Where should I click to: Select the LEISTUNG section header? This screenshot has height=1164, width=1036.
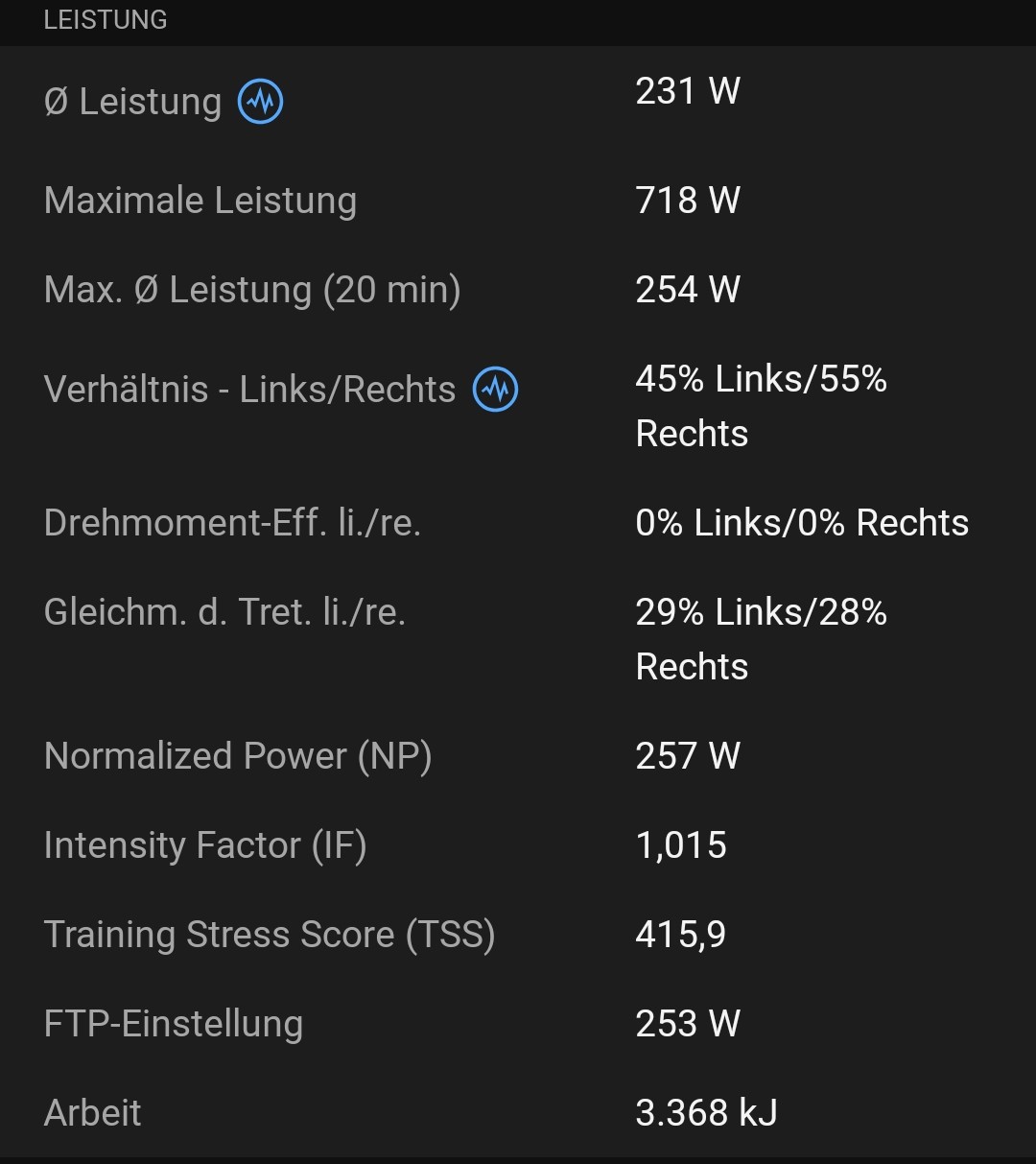coord(106,20)
